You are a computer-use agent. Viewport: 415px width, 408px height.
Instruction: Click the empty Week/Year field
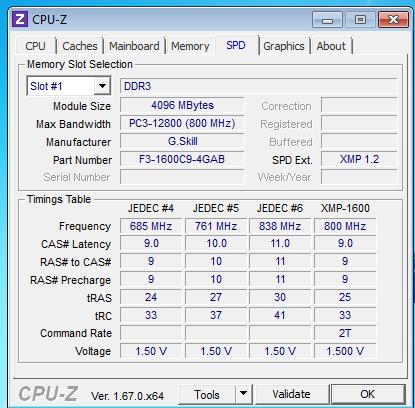pyautogui.click(x=359, y=177)
